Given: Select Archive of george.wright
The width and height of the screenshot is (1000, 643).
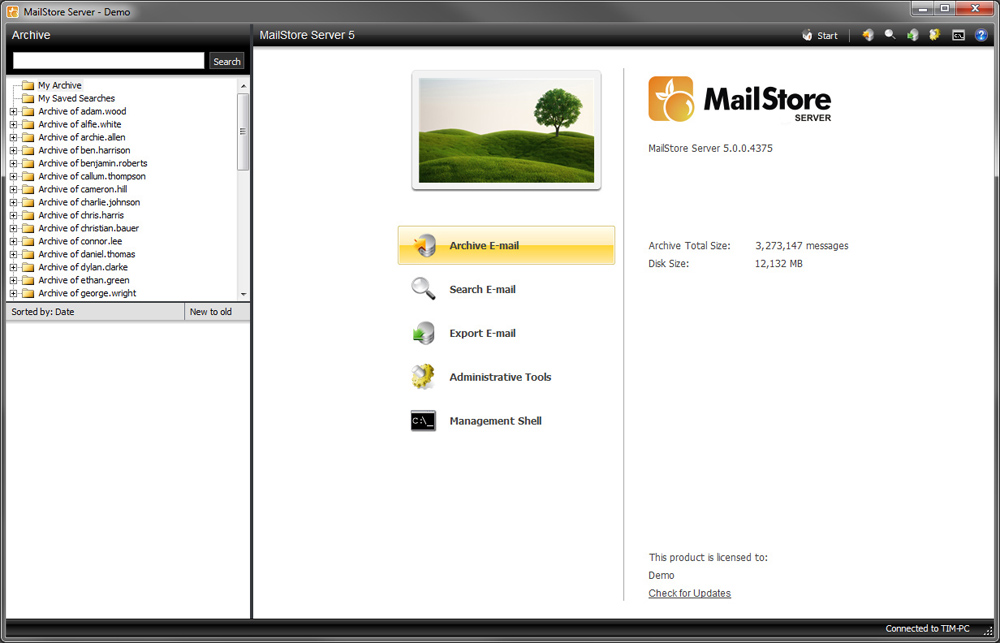Looking at the screenshot, I should coord(87,293).
